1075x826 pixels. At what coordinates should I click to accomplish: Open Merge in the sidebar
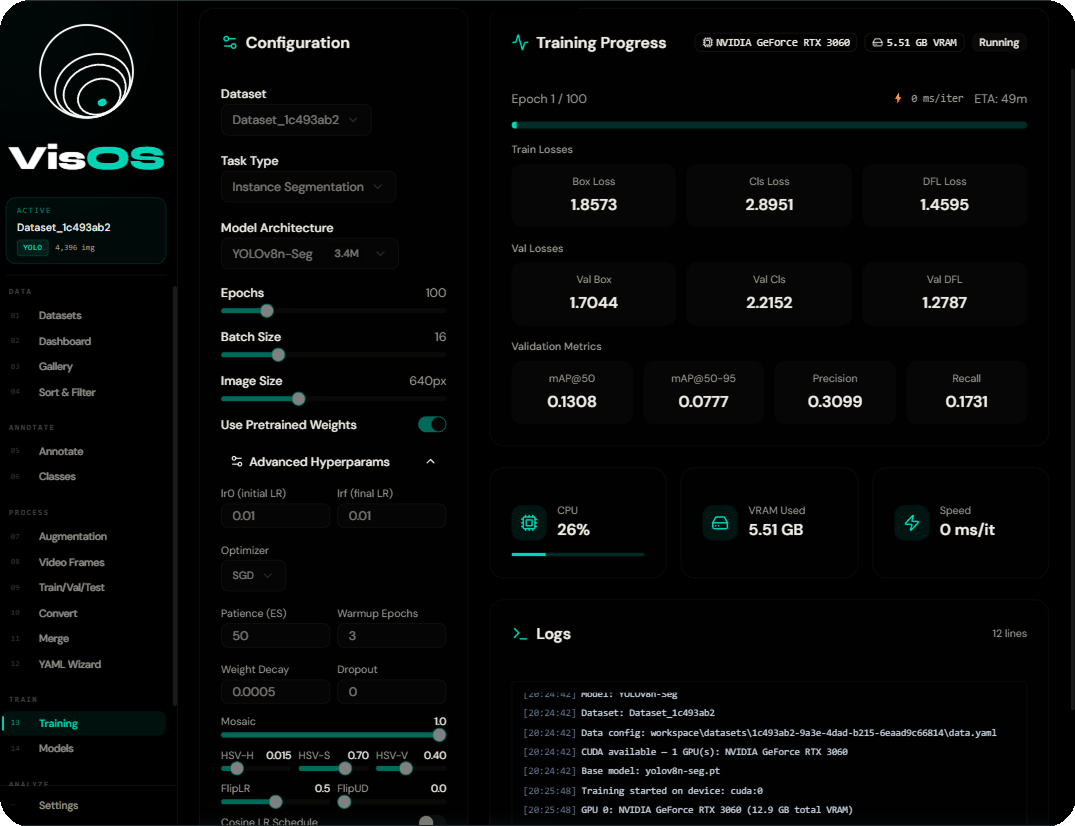click(53, 638)
